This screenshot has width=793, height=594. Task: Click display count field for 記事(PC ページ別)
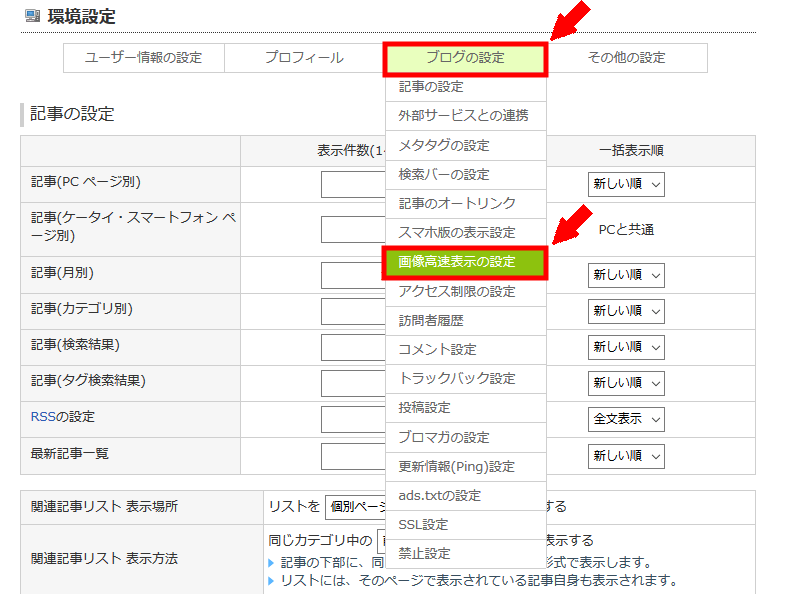pos(354,185)
